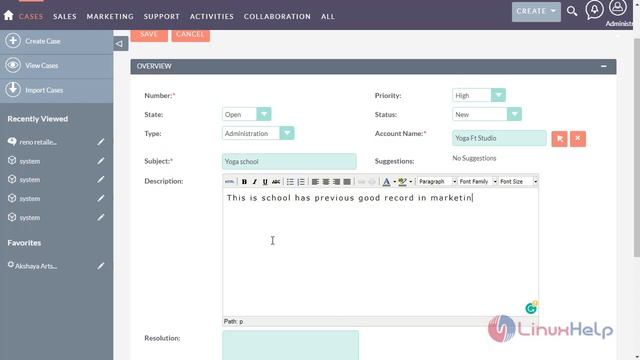Align description text left

pyautogui.click(x=315, y=182)
